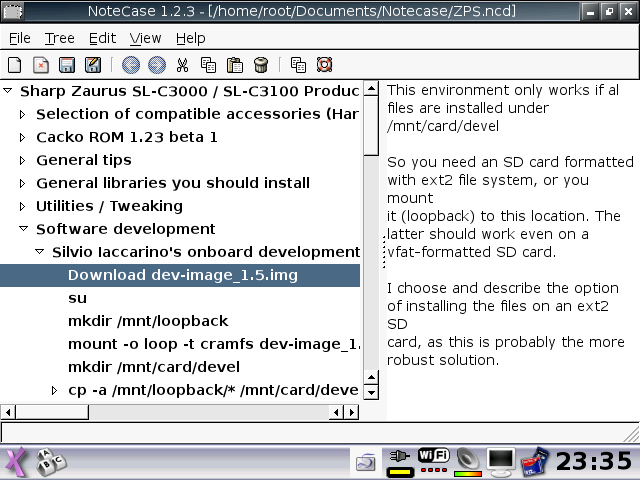
Task: Select the mkdir /mnt/card/devel node
Action: point(154,367)
